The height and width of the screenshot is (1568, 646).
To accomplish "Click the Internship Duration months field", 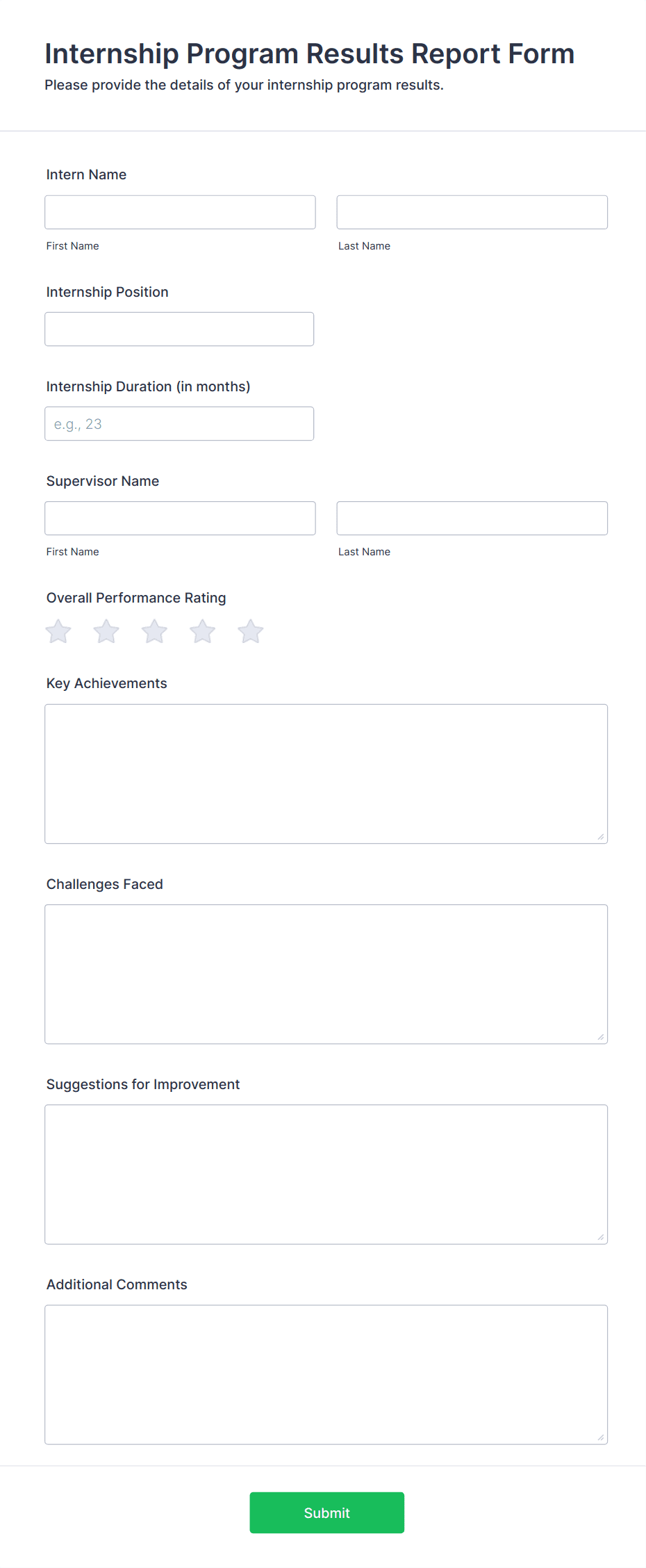I will point(179,423).
